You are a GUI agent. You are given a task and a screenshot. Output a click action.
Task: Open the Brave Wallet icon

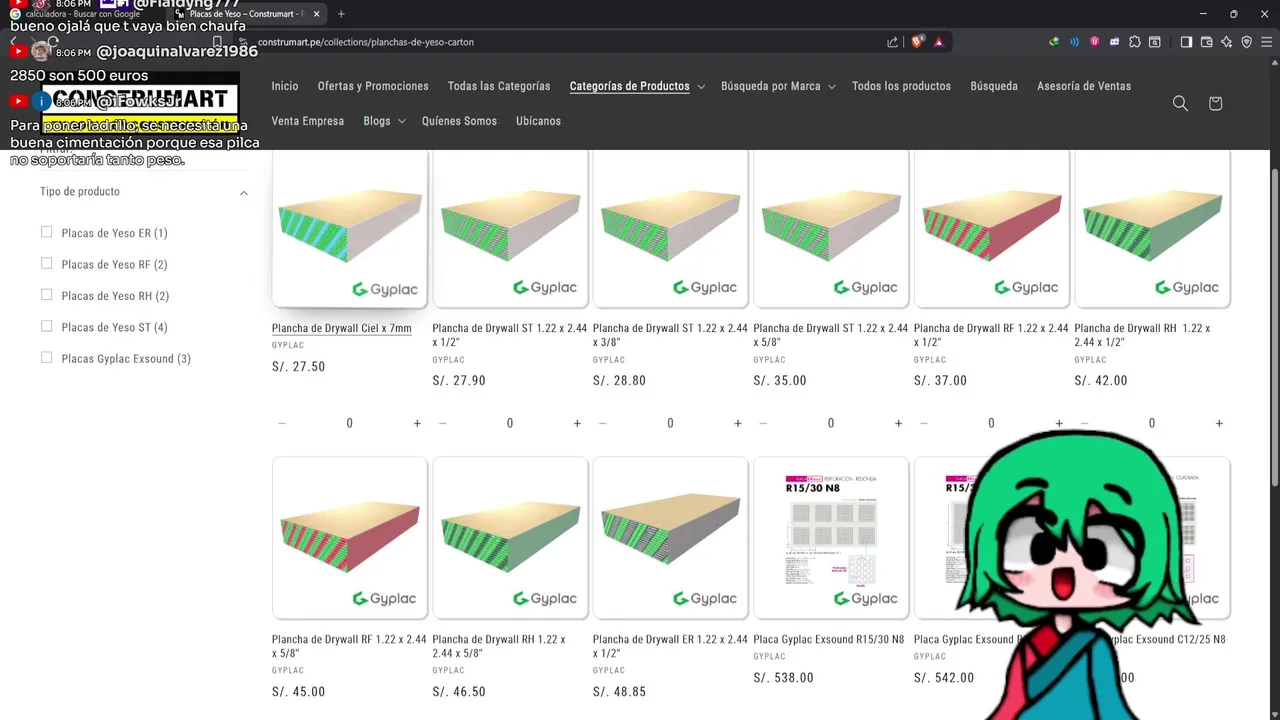(x=1206, y=42)
